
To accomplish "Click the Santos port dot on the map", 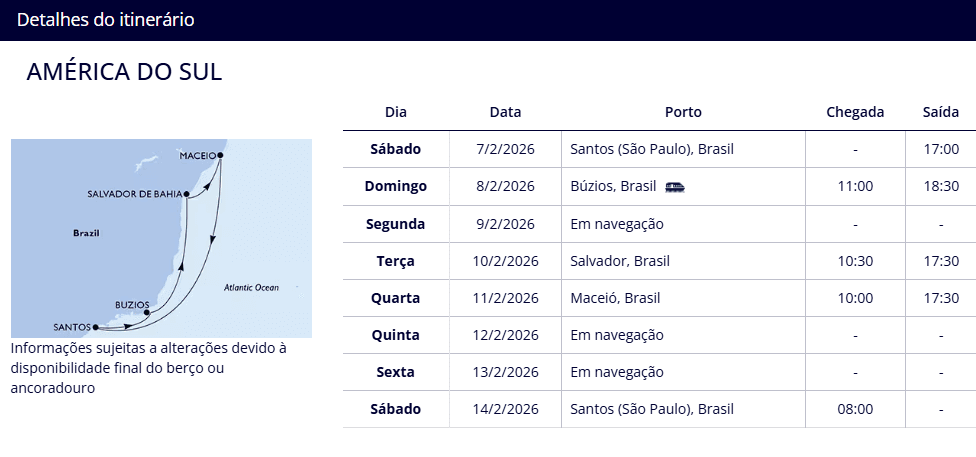I will (95, 327).
